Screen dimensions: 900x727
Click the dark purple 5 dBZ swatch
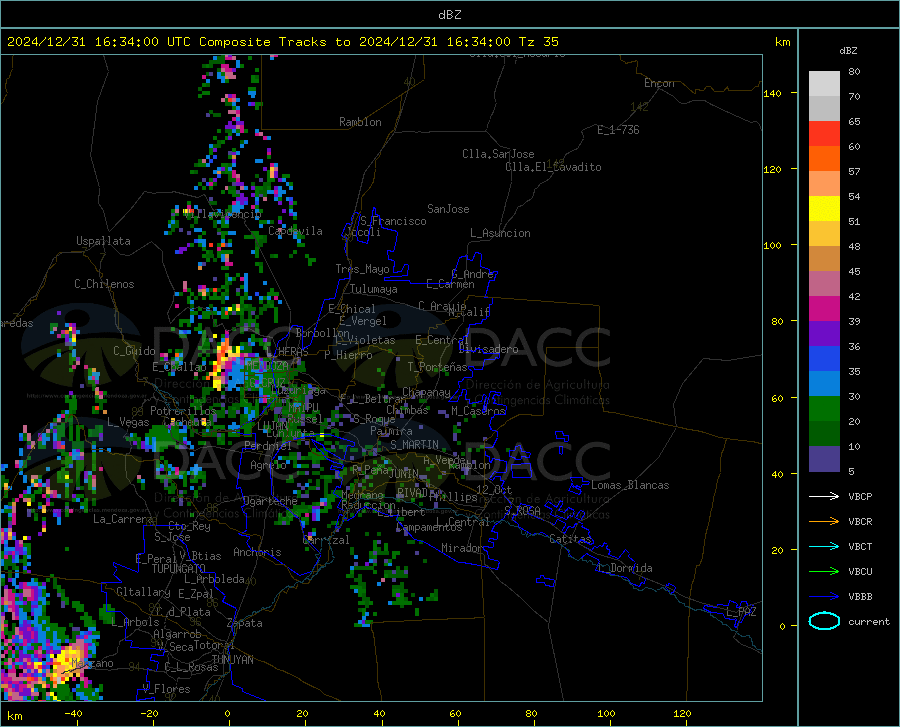[x=824, y=458]
